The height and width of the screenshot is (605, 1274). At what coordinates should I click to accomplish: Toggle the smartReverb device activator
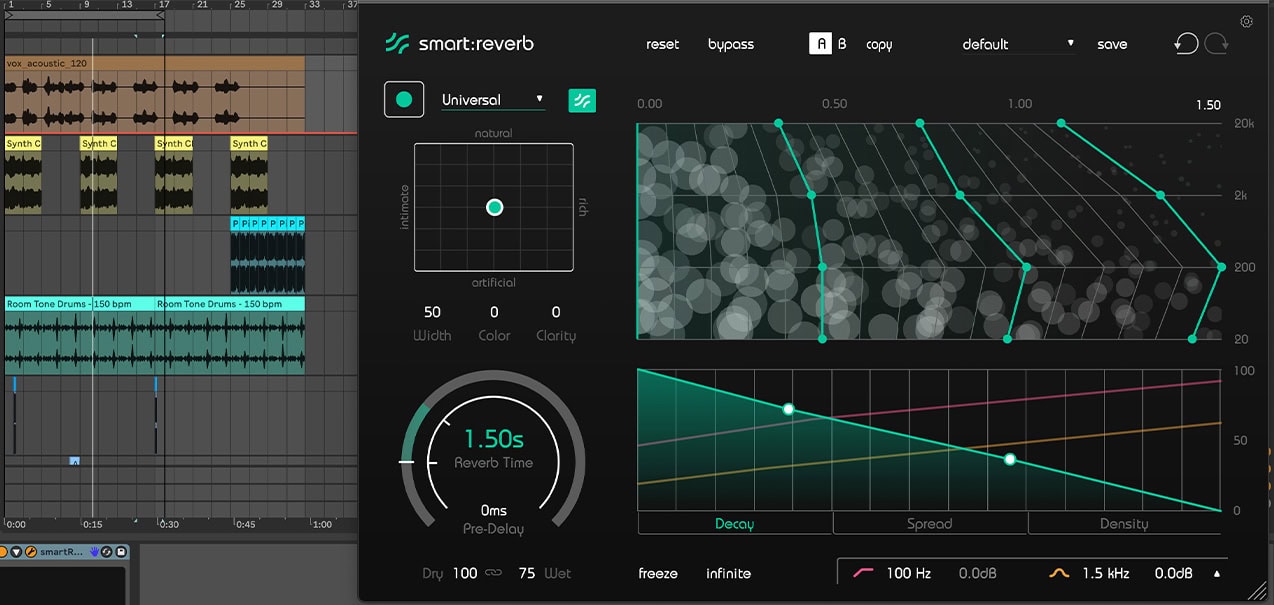tap(3, 552)
